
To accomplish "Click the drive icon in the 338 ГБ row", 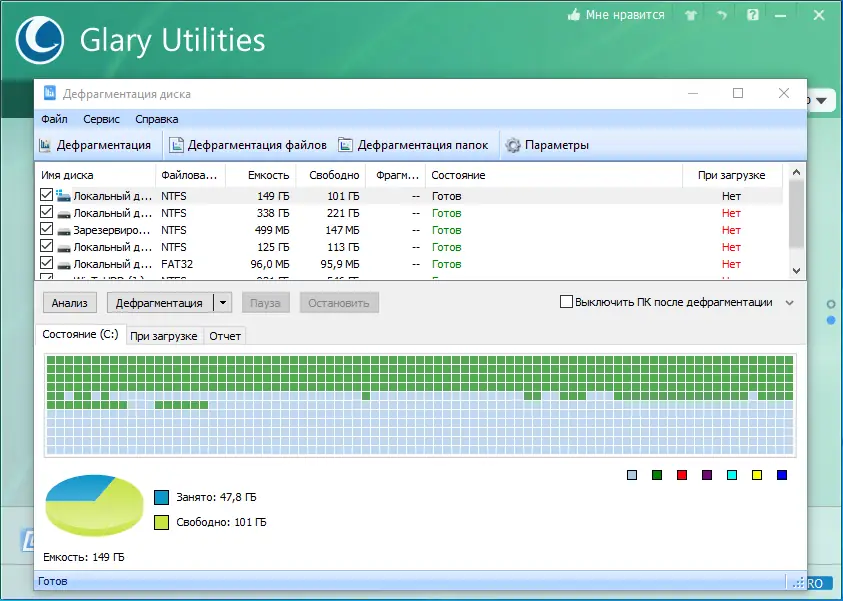I will click(x=64, y=214).
